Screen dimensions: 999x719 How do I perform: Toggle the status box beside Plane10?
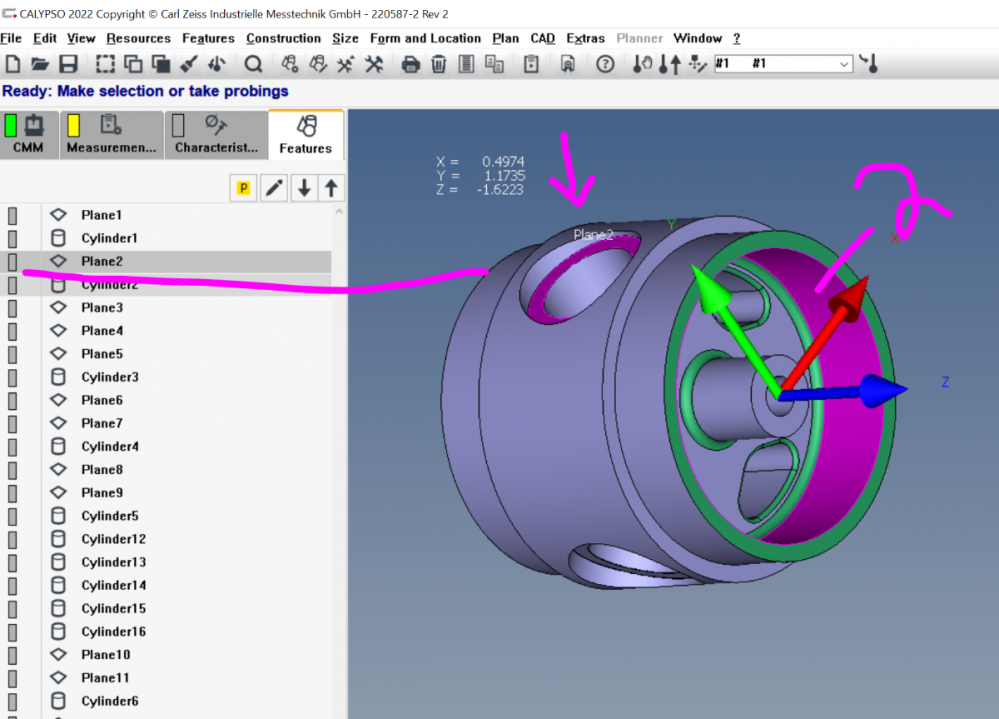pyautogui.click(x=13, y=655)
